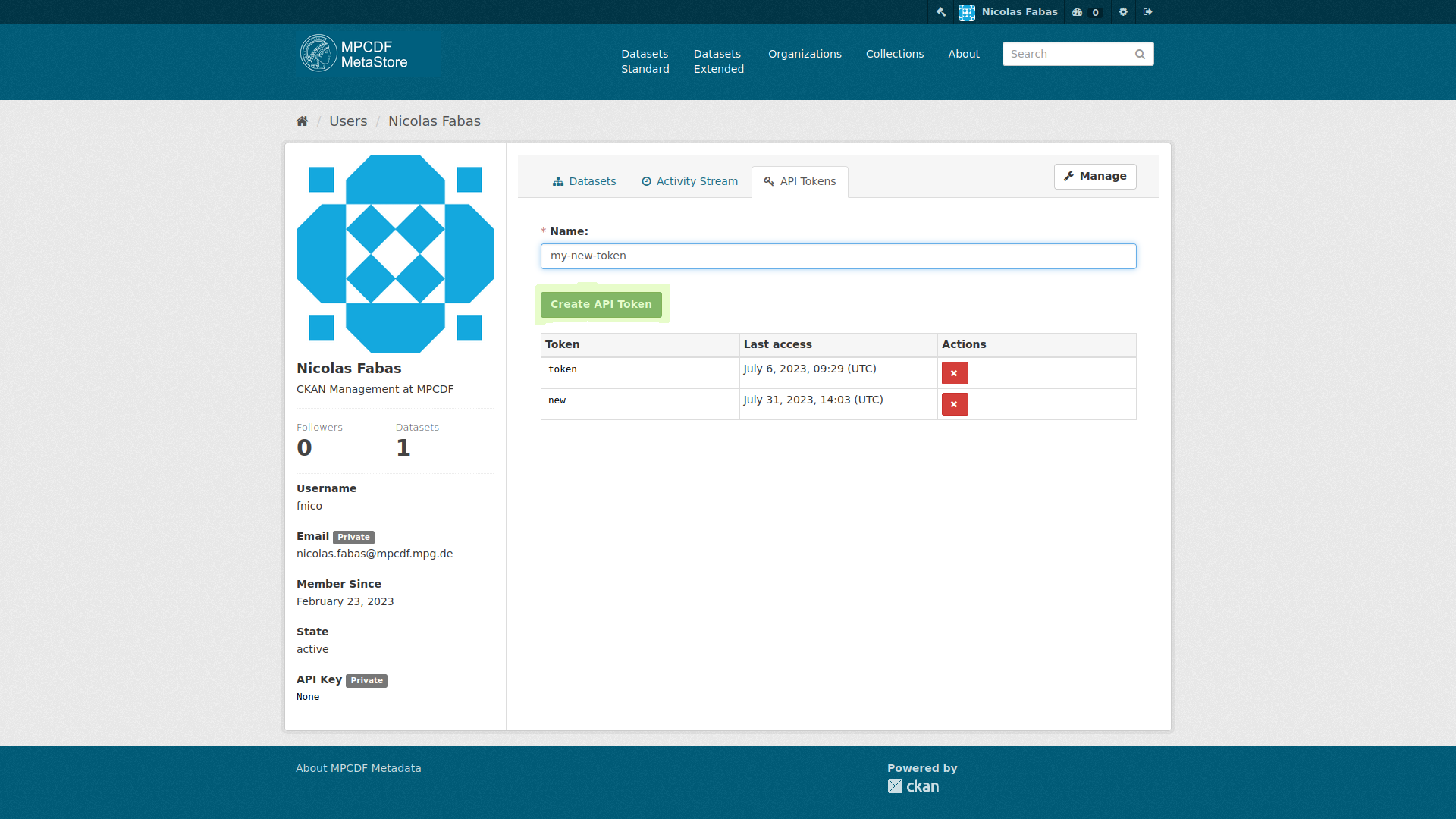Viewport: 1456px width, 819px height.
Task: Click email nicolas.fabas@mpcdf.mpg.de
Action: coord(375,554)
